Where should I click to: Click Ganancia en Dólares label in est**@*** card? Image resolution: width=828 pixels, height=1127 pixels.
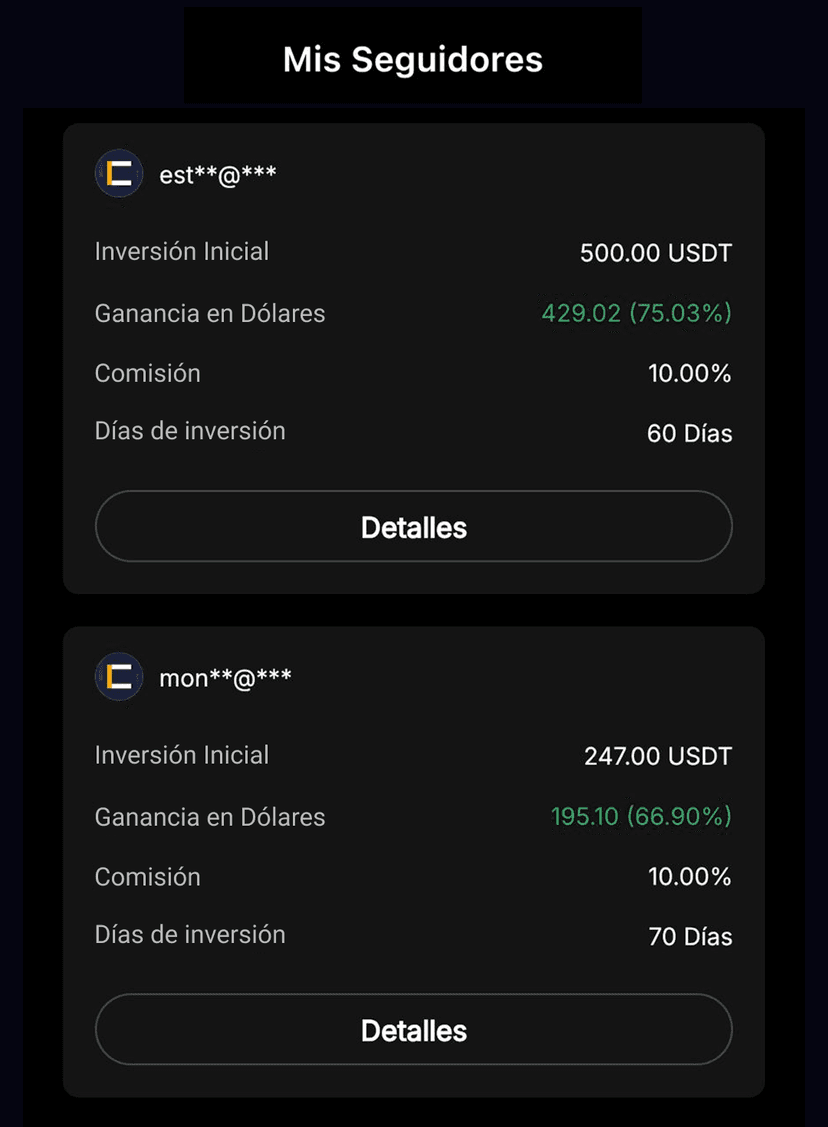210,313
